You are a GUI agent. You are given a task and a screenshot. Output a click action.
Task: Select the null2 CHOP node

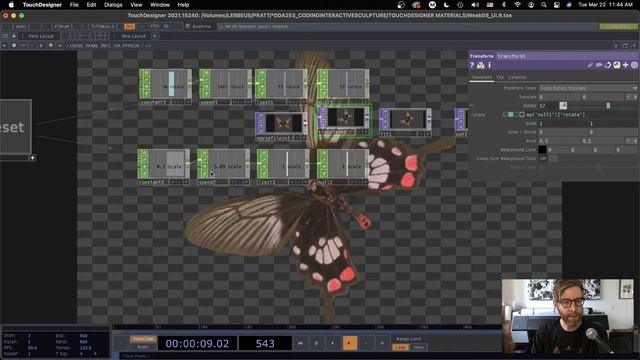pyautogui.click(x=343, y=167)
